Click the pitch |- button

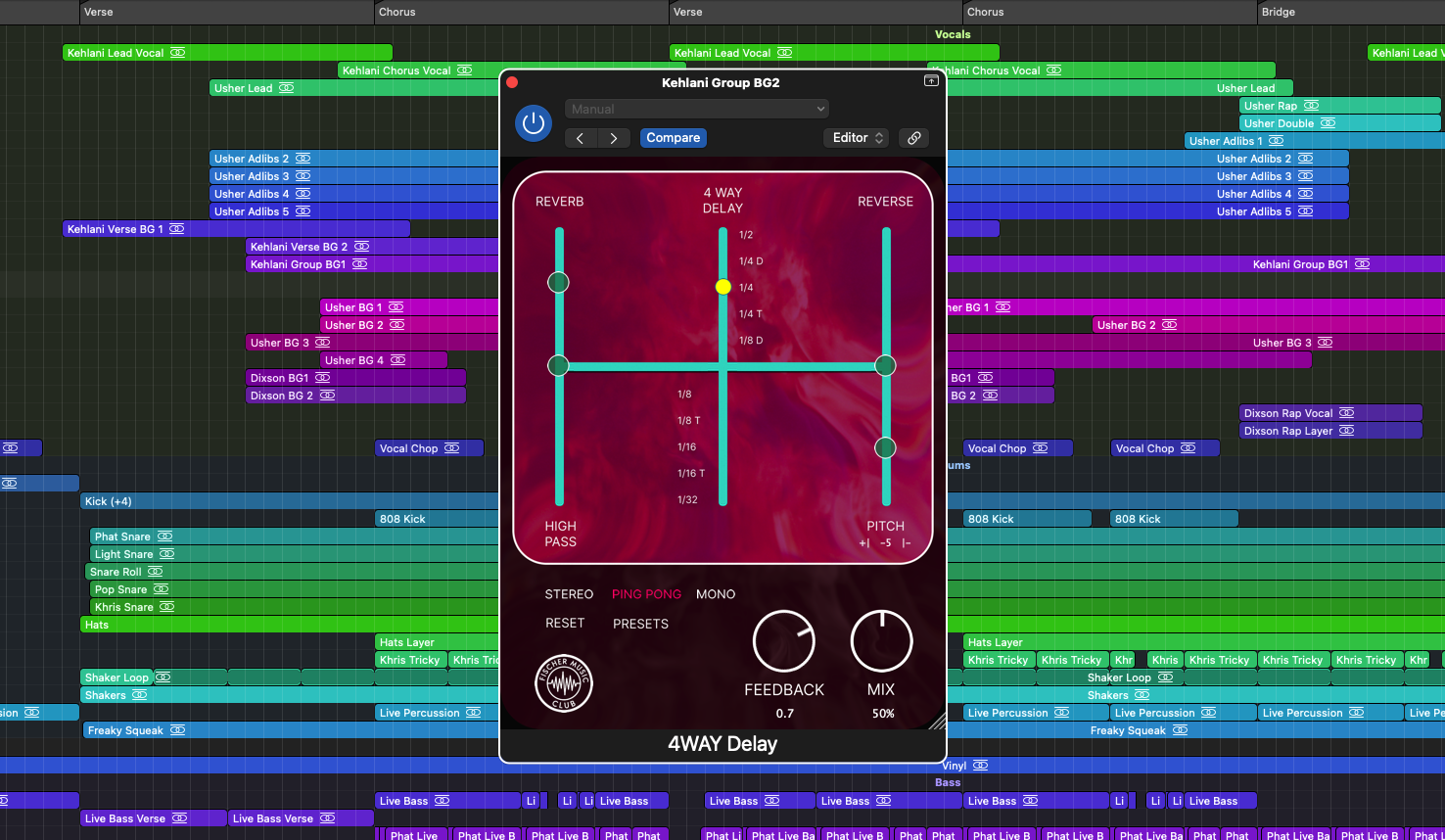tap(907, 543)
